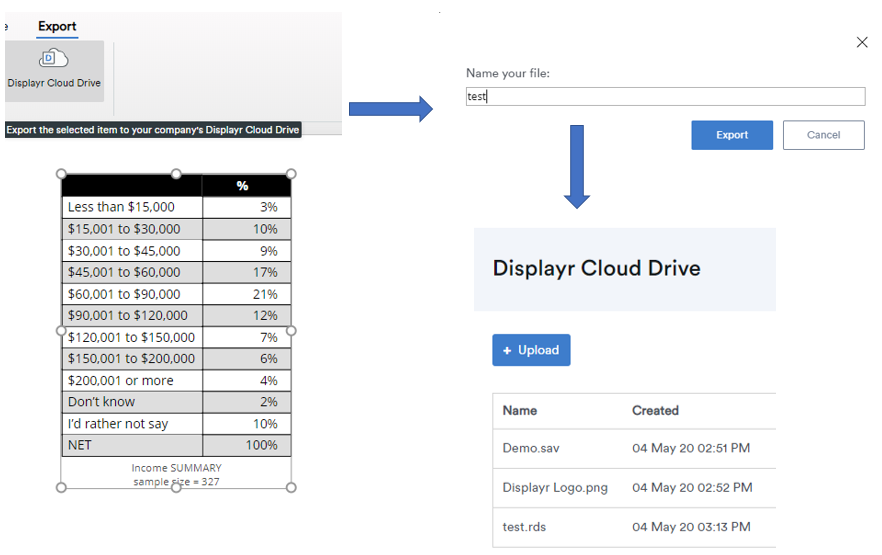Open Displayr Logo.png in the file list
The height and width of the screenshot is (555, 882).
555,488
